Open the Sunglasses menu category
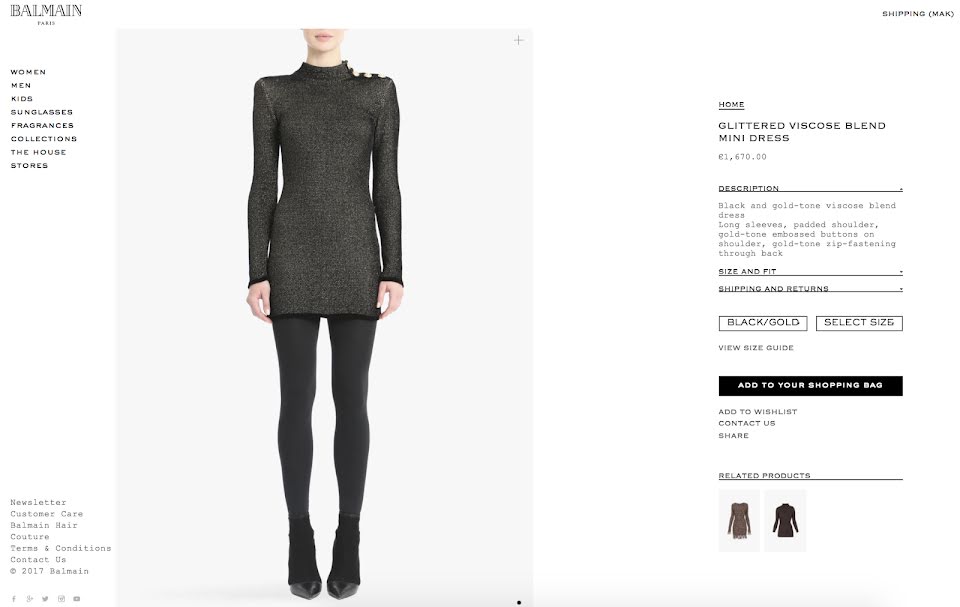The height and width of the screenshot is (607, 960). pyautogui.click(x=42, y=112)
